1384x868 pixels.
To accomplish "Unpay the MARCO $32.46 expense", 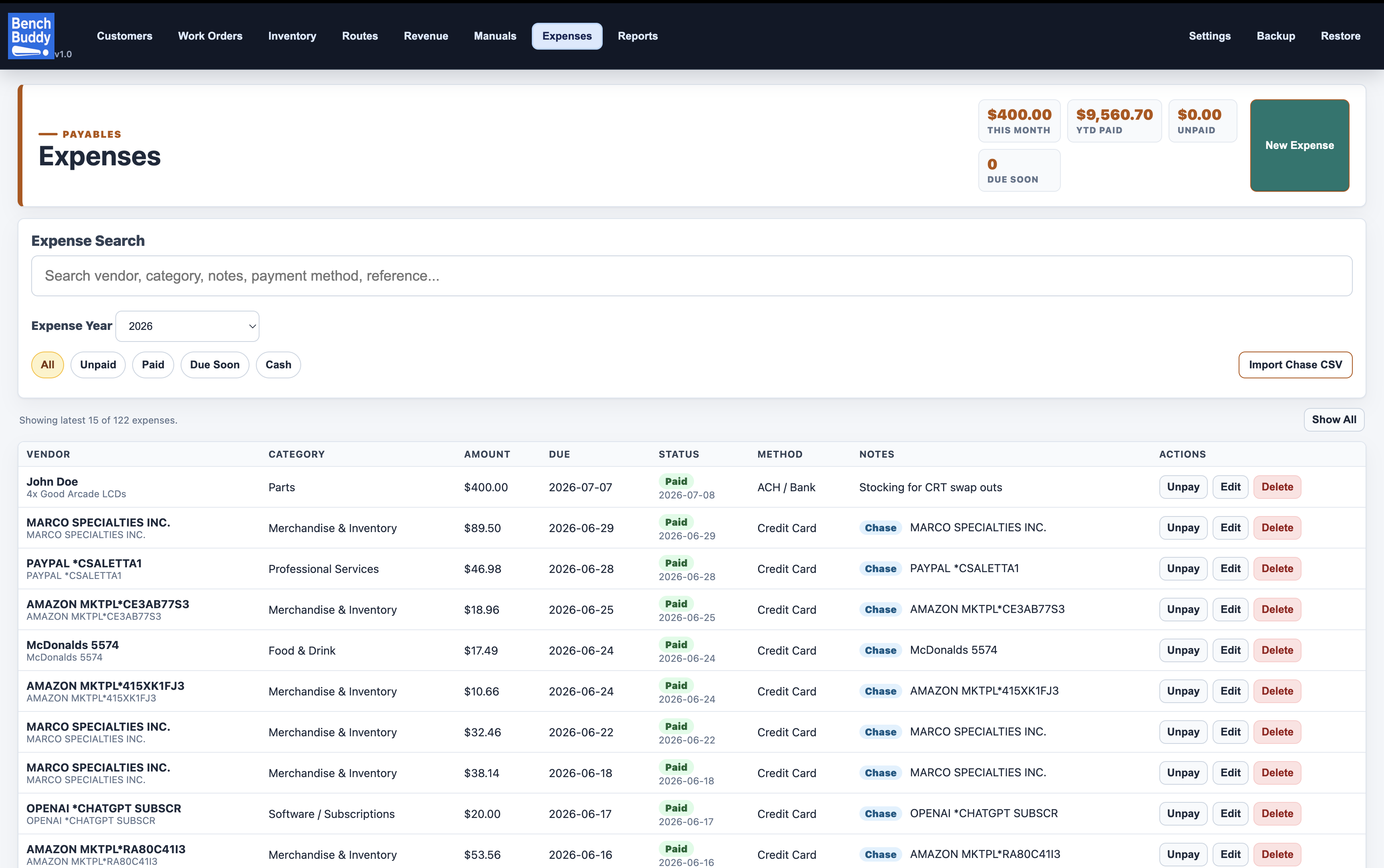I will [x=1183, y=731].
